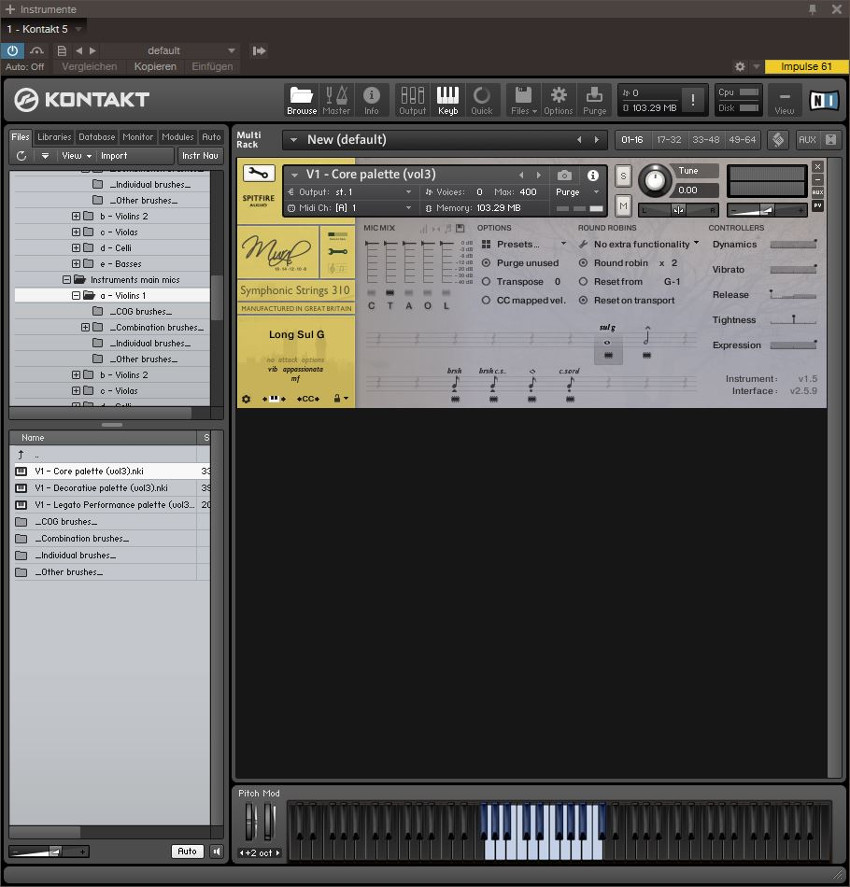Open the Output st.1 dropdown

350,192
